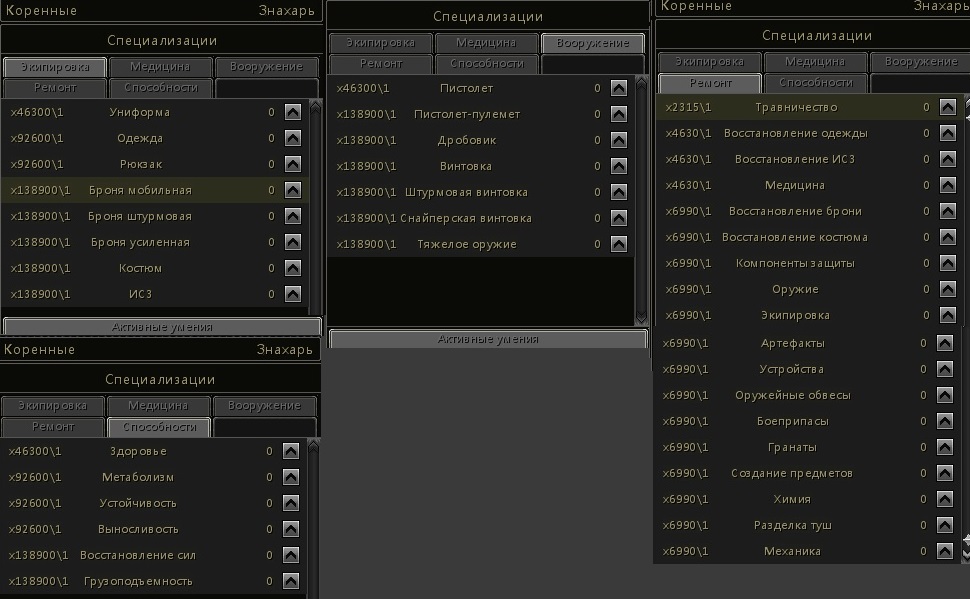Screen dimensions: 970x599
Task: Raise Броня мобильная with its arrow button
Action: tap(292, 190)
